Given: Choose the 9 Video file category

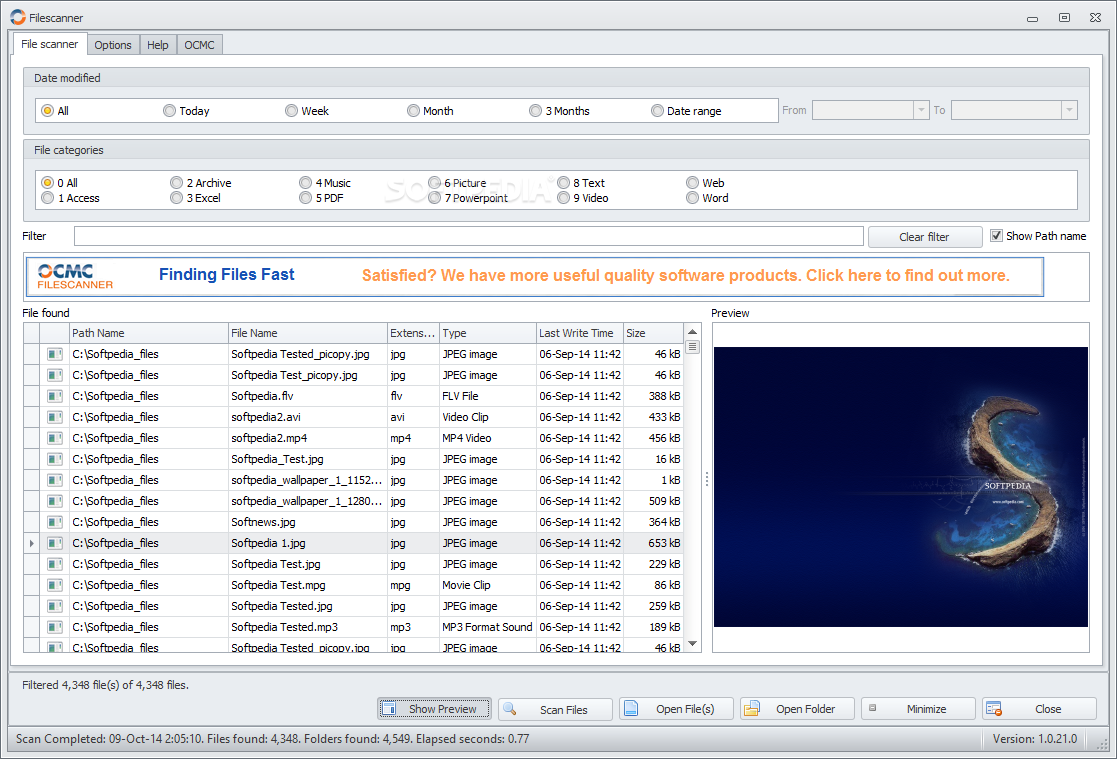Looking at the screenshot, I should click(x=583, y=198).
